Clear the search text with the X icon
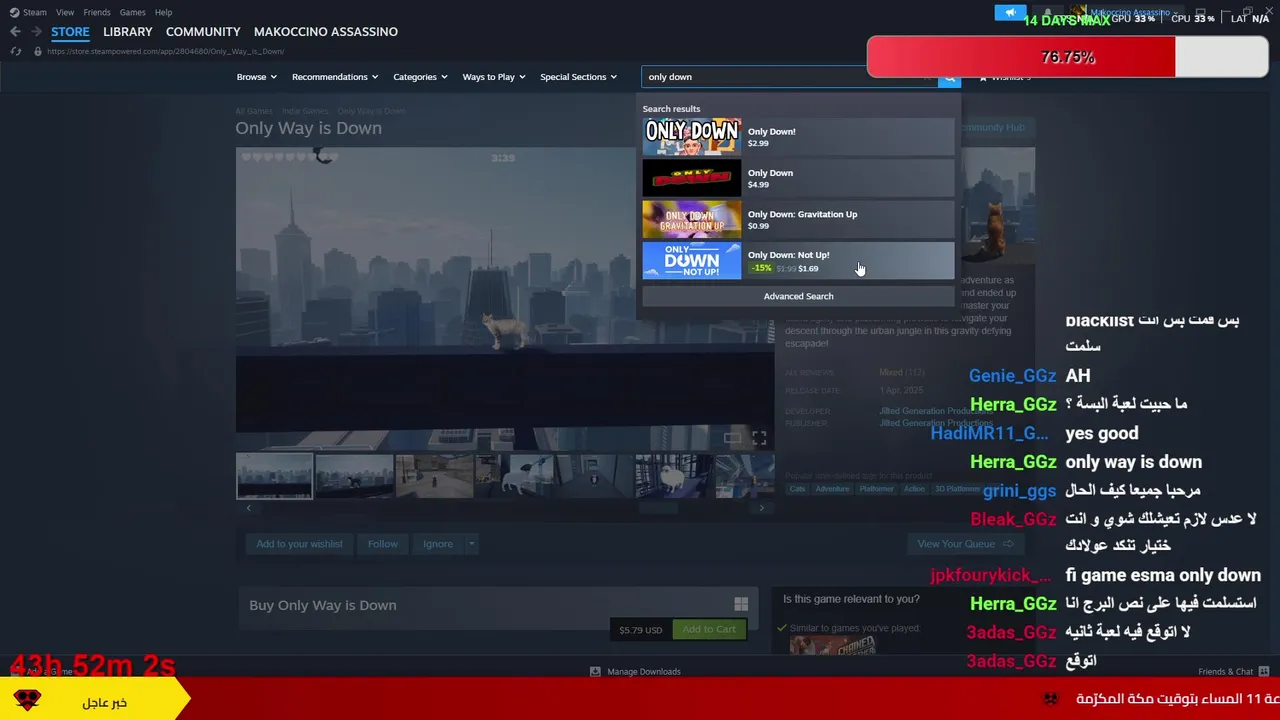 point(927,77)
